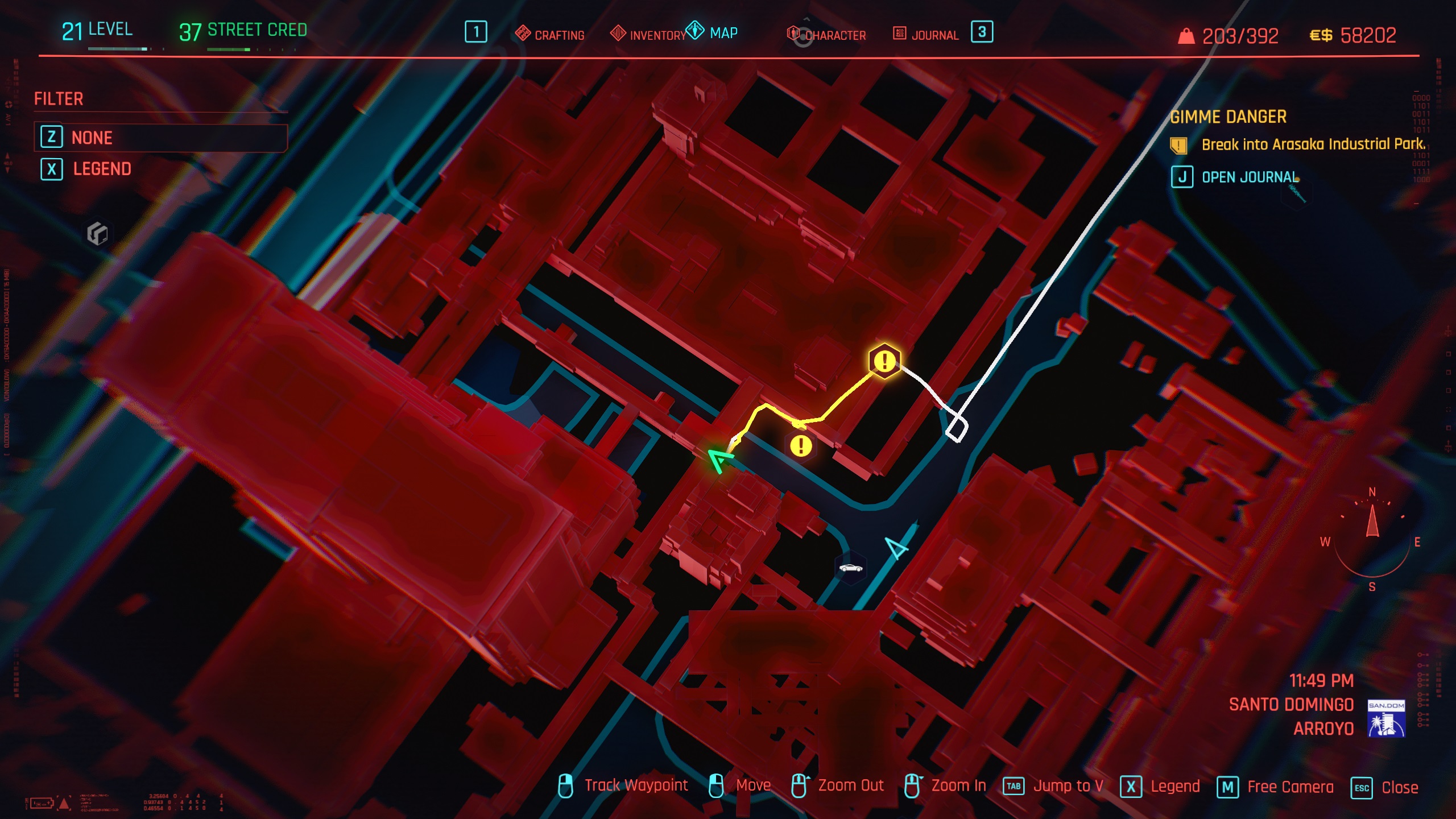Viewport: 1456px width, 819px height.
Task: Open the Character tab
Action: 826,34
